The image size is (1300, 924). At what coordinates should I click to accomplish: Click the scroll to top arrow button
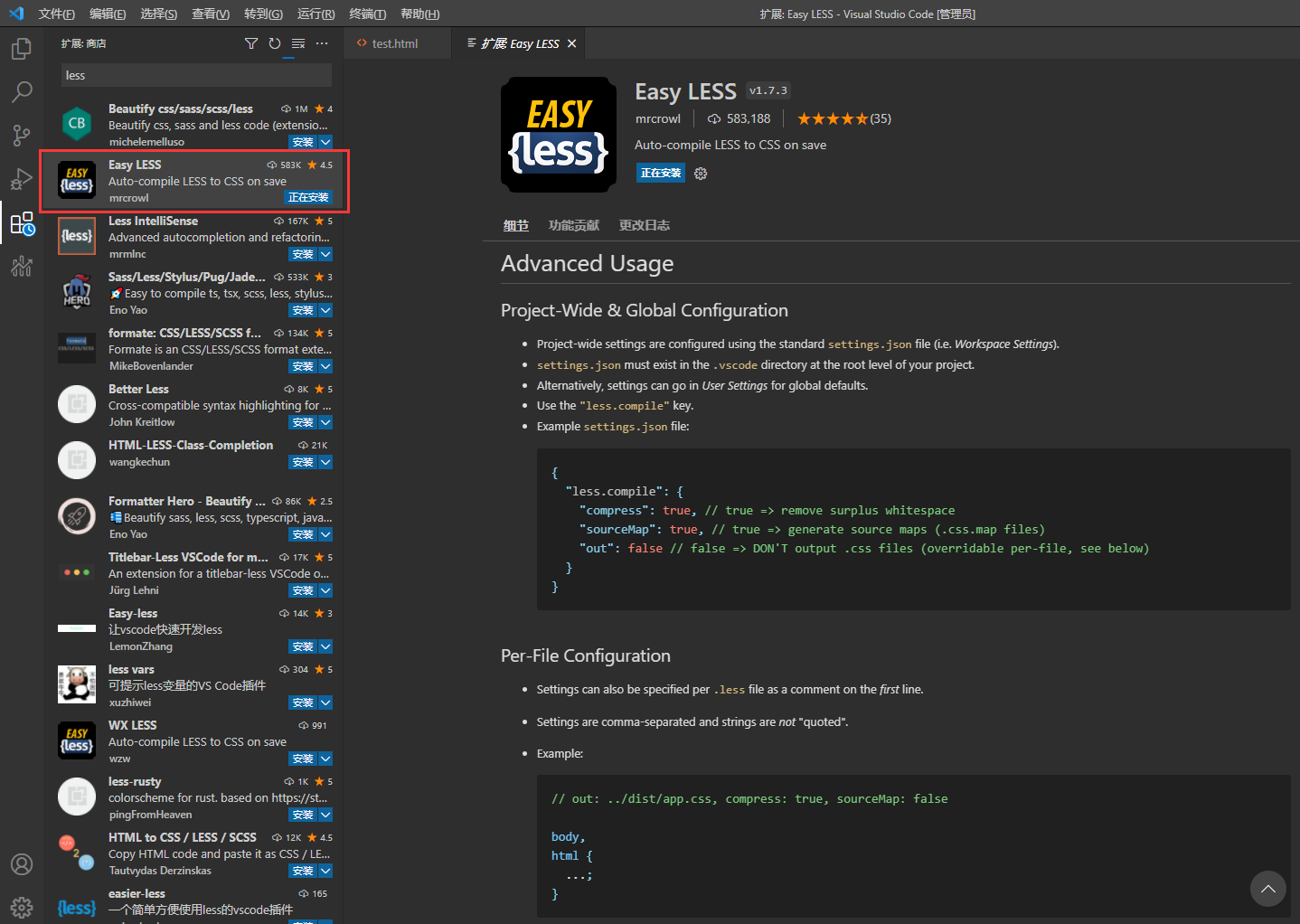(1267, 889)
